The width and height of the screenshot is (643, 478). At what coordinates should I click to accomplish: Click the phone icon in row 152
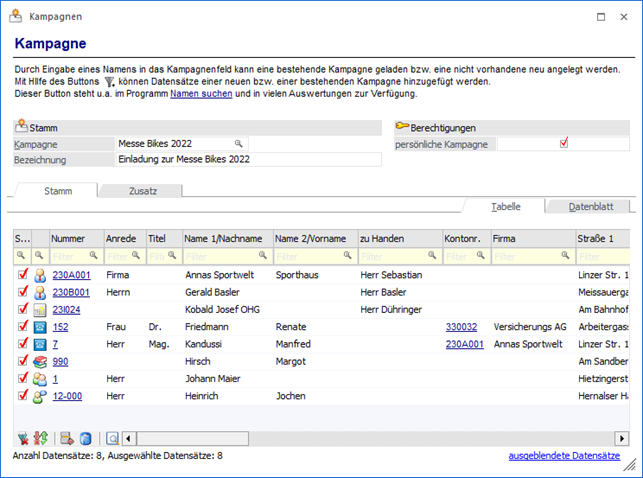pos(41,326)
